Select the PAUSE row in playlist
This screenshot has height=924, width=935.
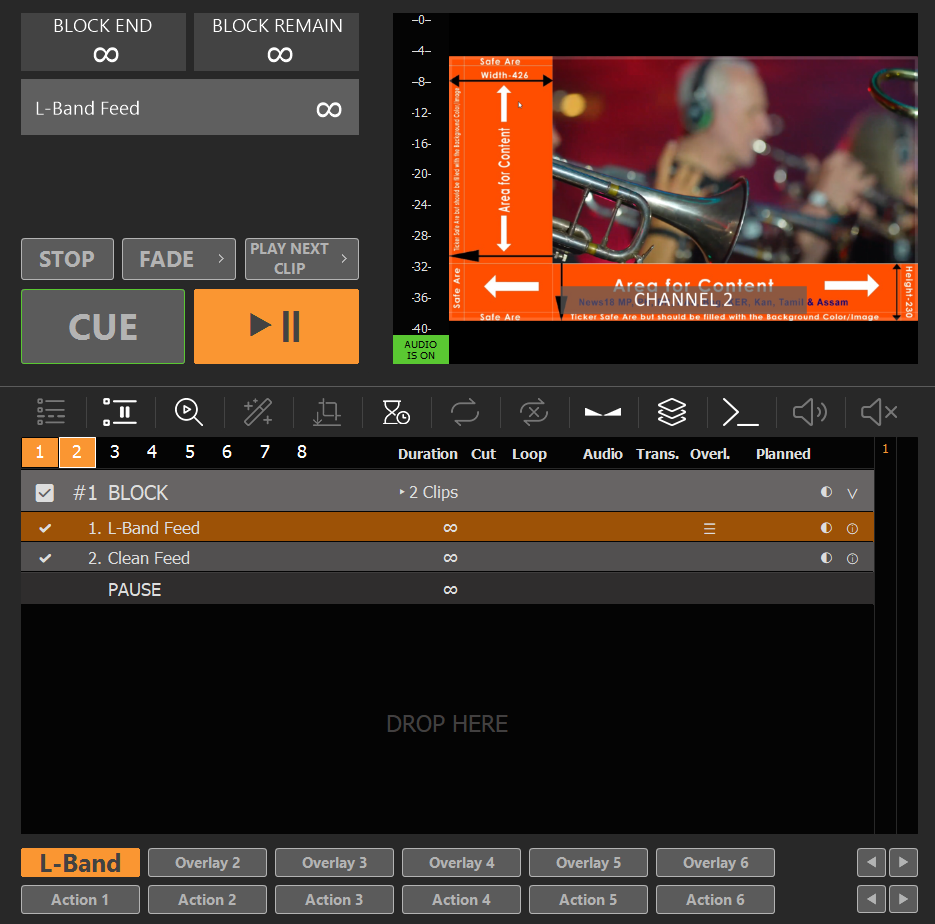[x=447, y=590]
